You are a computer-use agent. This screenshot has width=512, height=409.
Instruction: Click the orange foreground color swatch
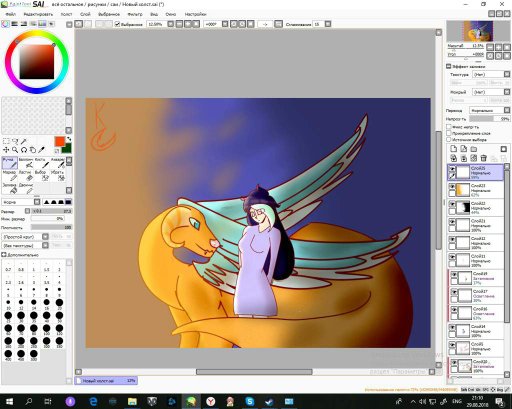[59, 141]
